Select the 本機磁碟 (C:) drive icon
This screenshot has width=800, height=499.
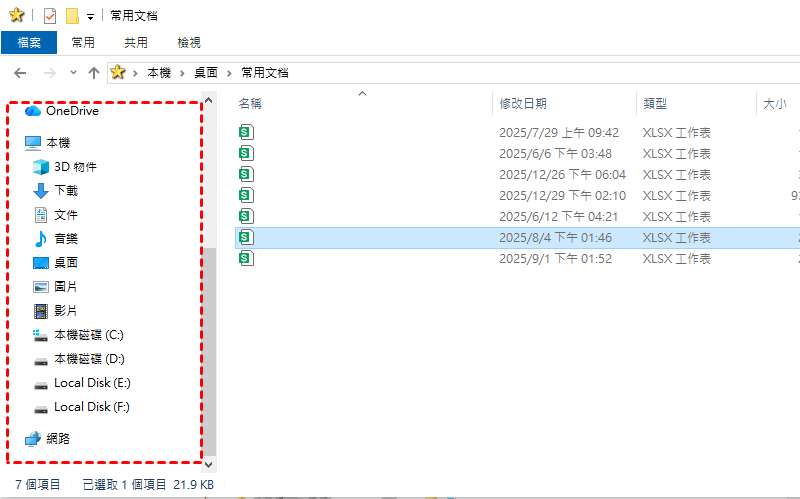41,335
